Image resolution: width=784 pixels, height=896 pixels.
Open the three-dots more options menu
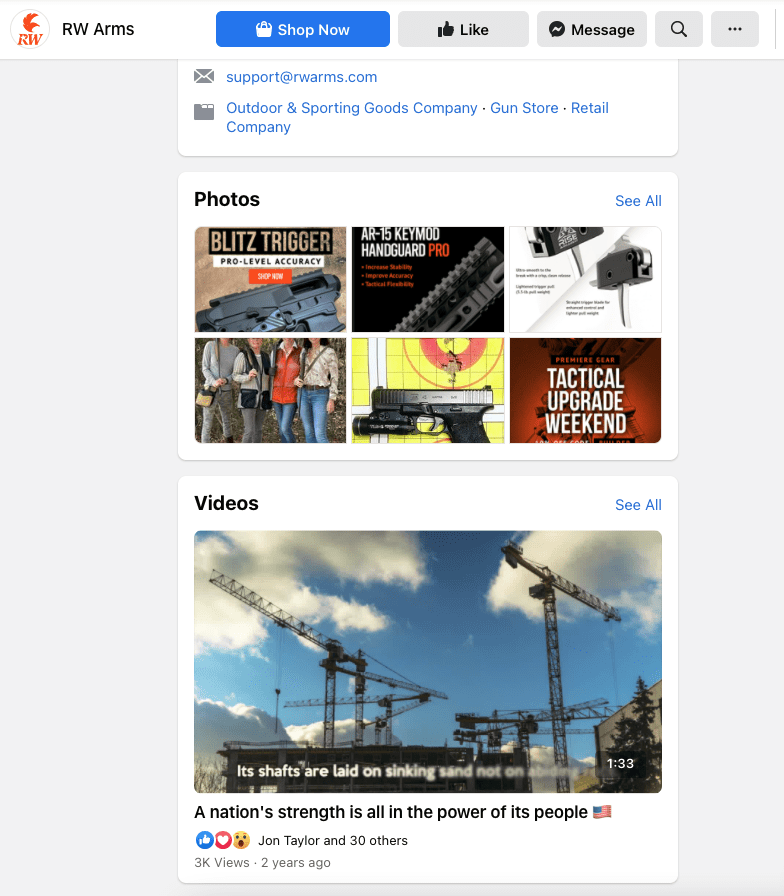pyautogui.click(x=735, y=29)
